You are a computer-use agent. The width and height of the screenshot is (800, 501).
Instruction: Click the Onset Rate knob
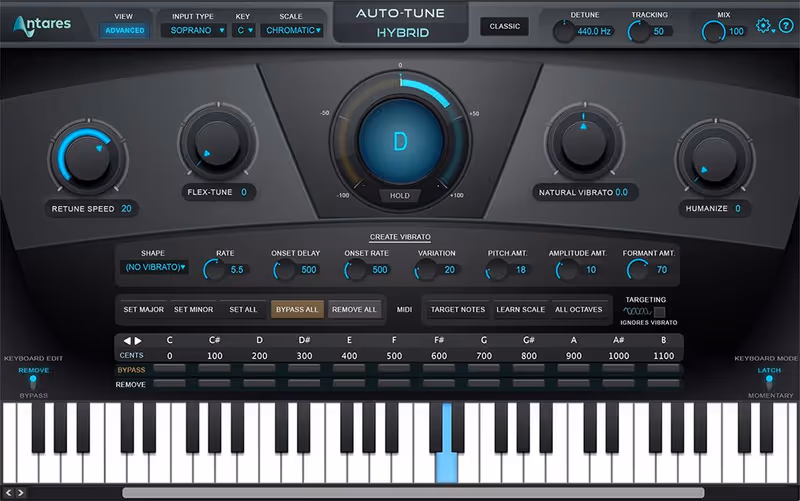[355, 269]
